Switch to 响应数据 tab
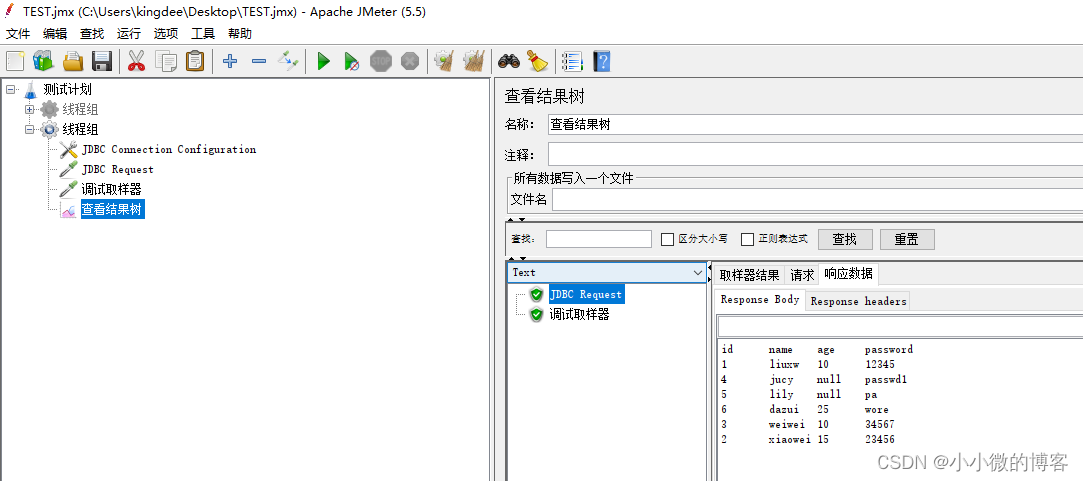Screen dimensions: 1083x481 pyautogui.click(x=848, y=274)
